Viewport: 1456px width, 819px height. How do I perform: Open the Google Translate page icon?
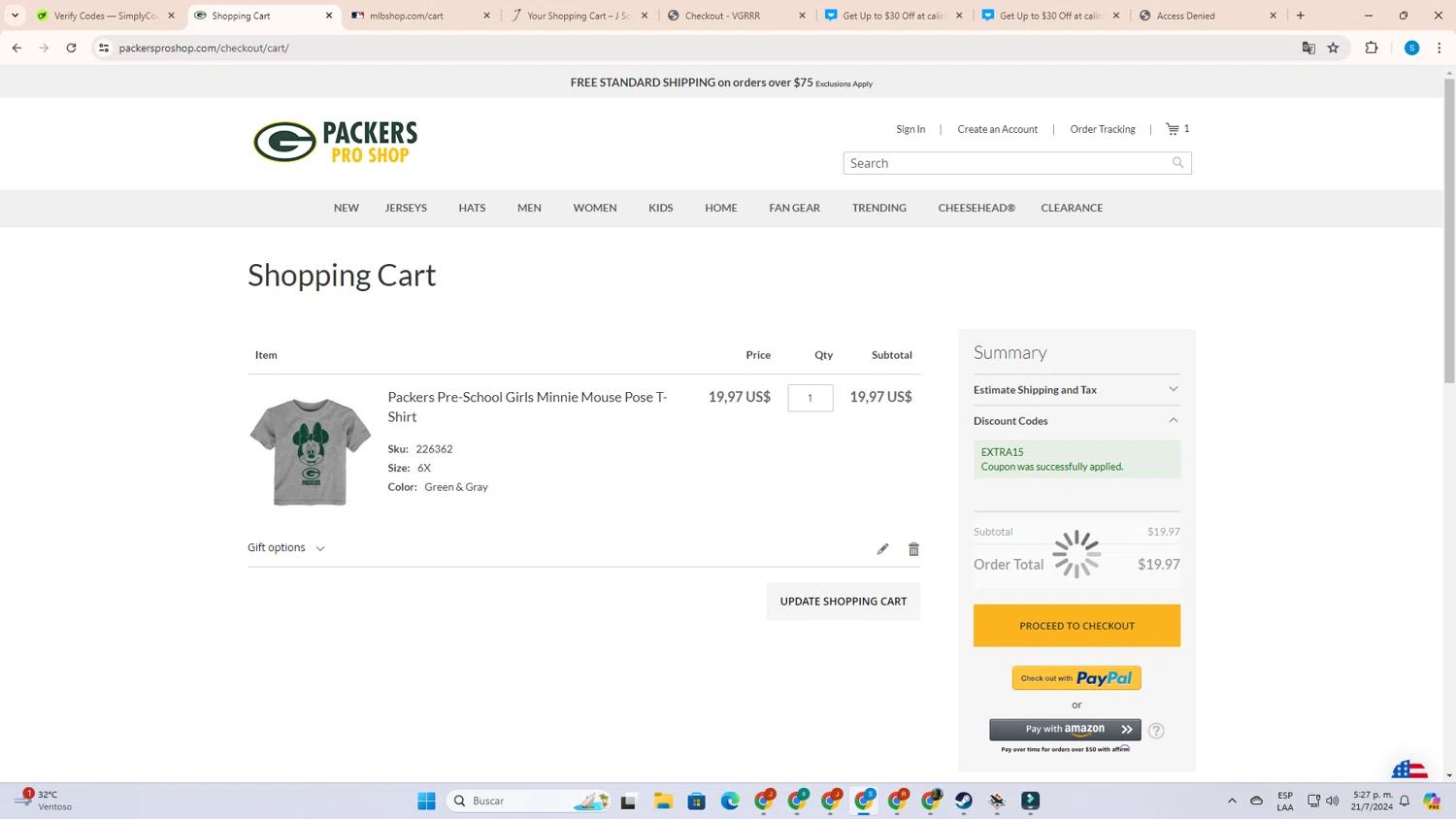pos(1308,48)
